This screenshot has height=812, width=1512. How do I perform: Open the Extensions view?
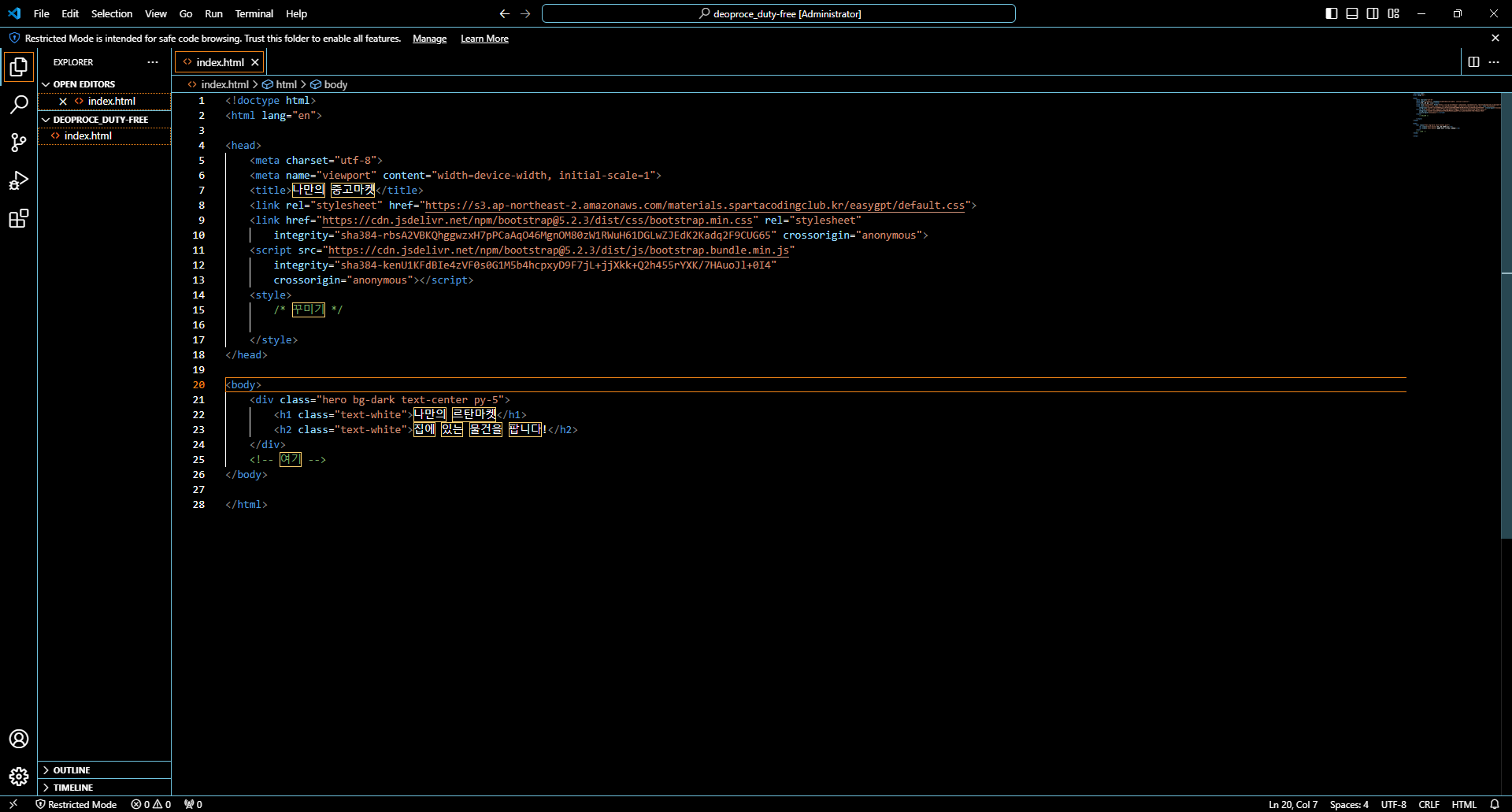point(19,218)
